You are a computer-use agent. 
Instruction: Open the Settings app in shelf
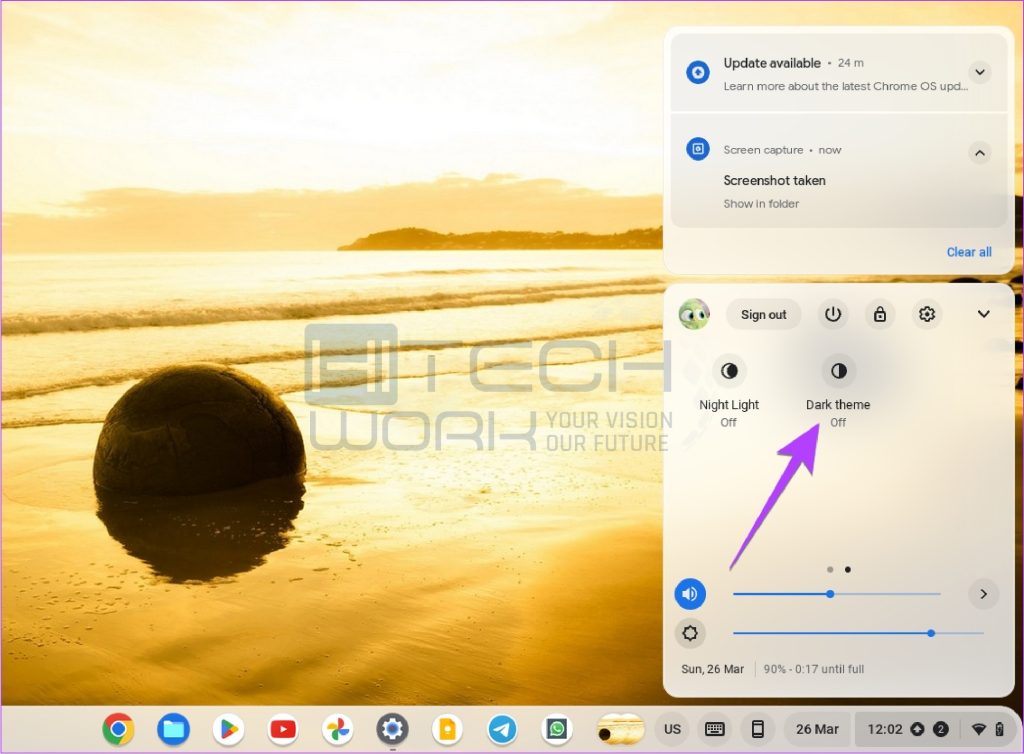pyautogui.click(x=392, y=729)
